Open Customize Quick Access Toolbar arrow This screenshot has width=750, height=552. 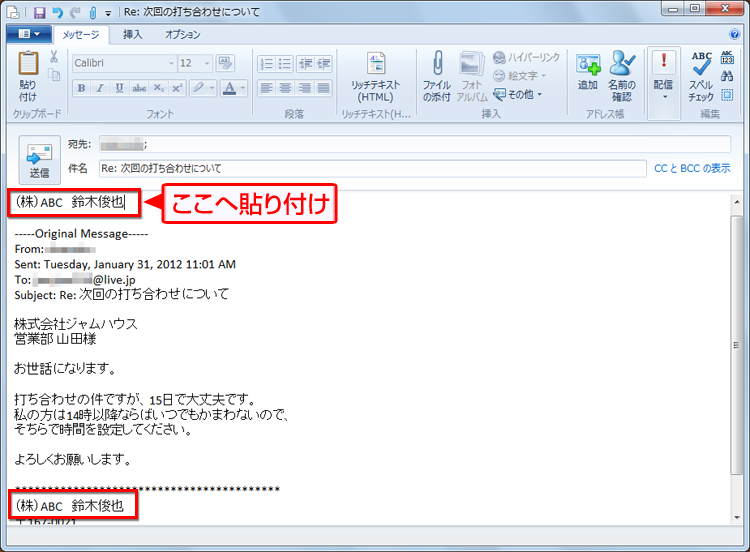click(108, 13)
